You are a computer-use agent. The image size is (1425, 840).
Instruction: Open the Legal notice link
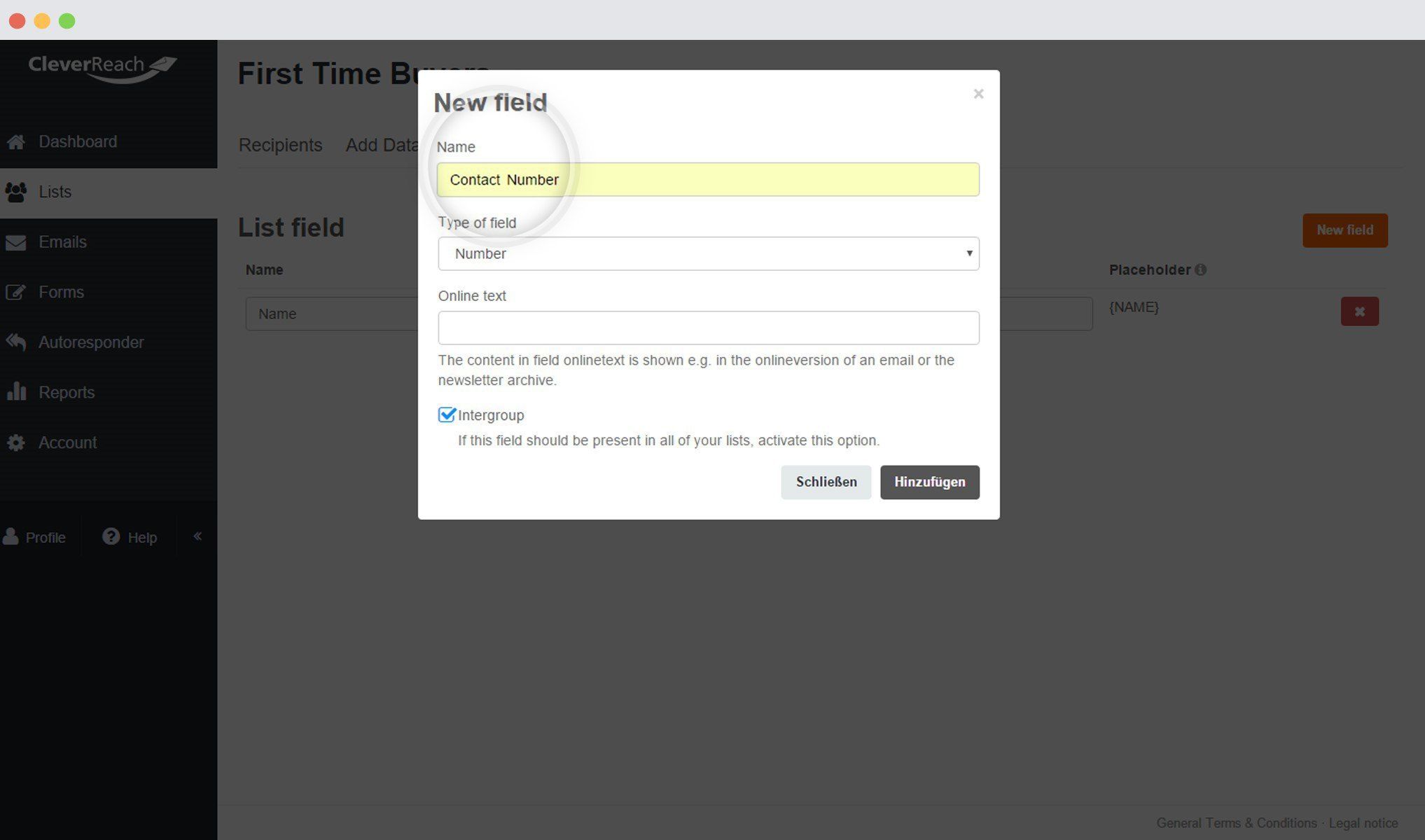pyautogui.click(x=1363, y=823)
